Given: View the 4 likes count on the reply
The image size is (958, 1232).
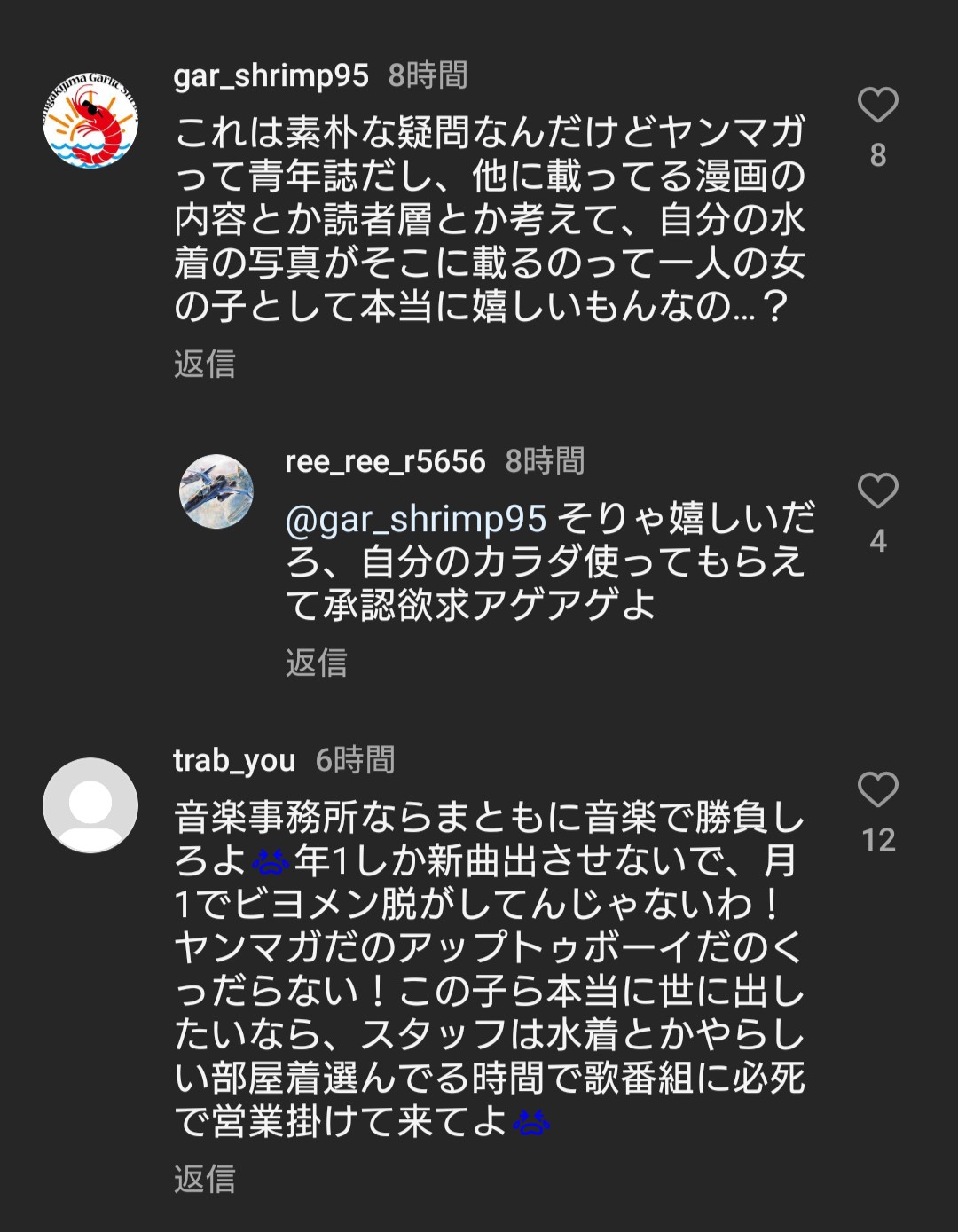Looking at the screenshot, I should 877,541.
